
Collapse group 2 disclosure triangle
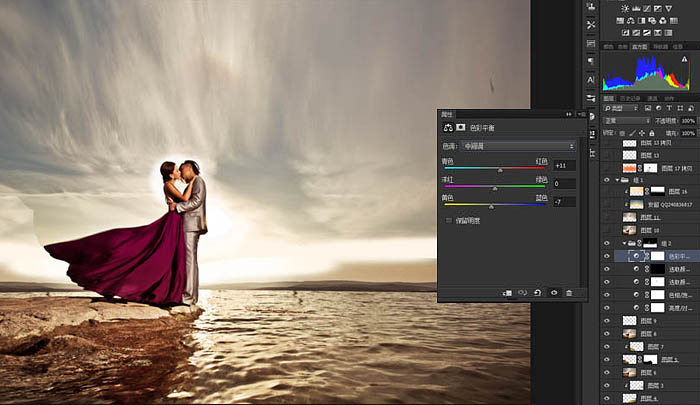pos(624,243)
